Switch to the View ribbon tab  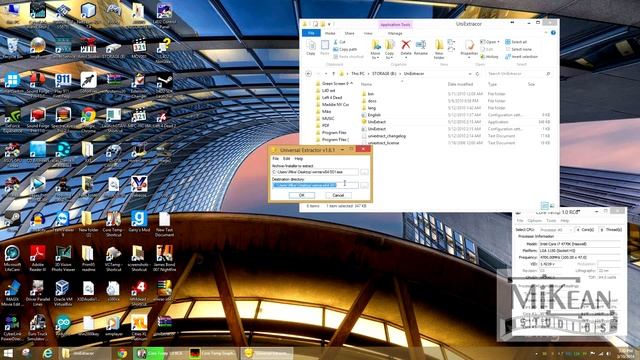(368, 33)
